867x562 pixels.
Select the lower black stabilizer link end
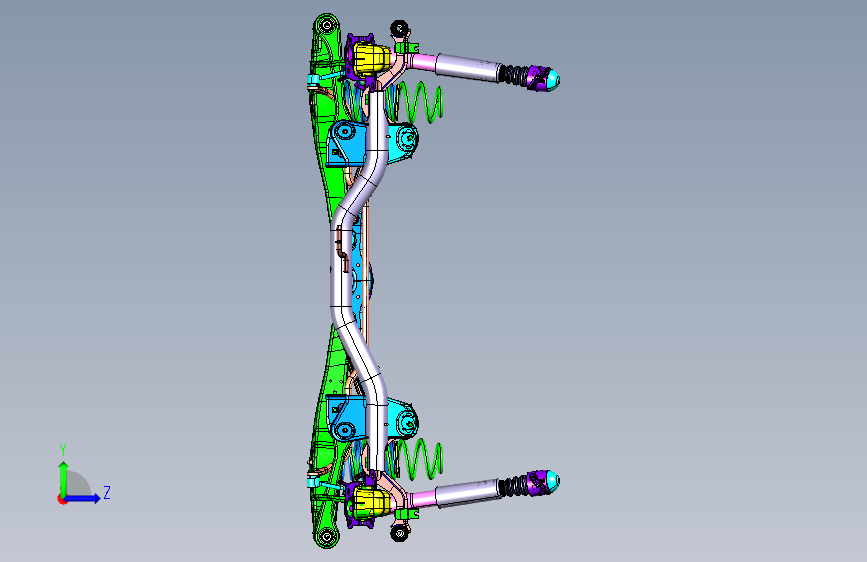(399, 533)
